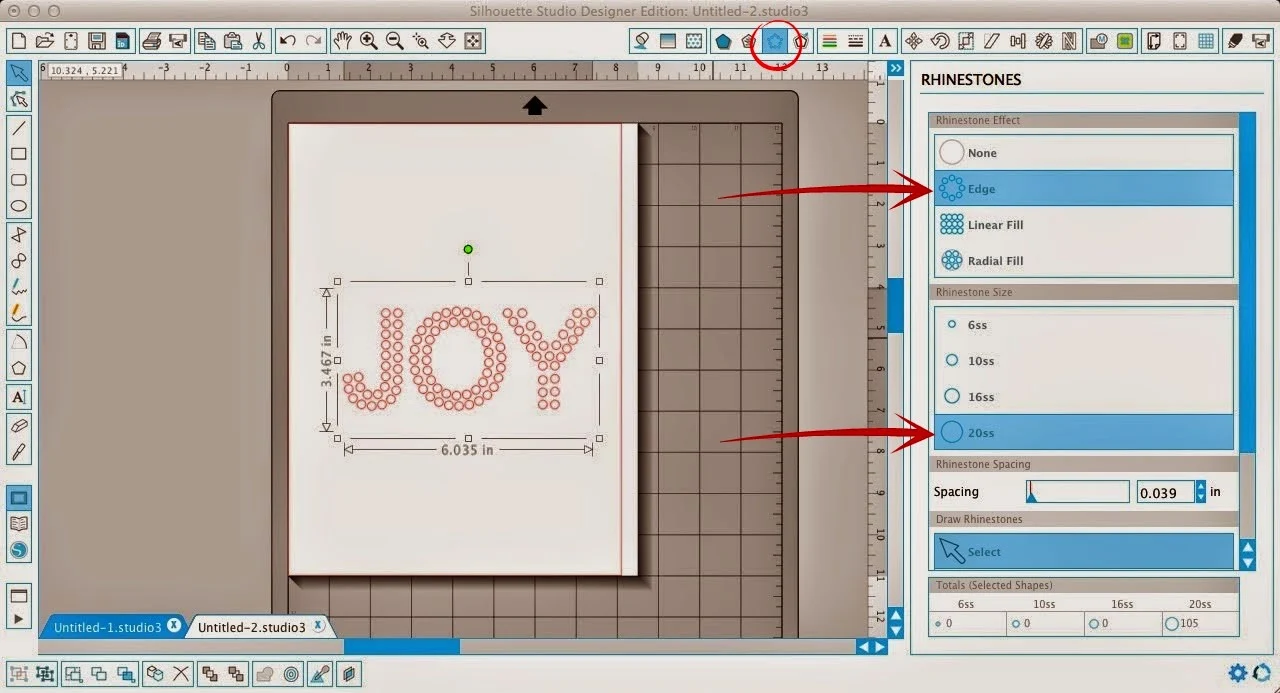Click the Rhinestones panel scrollbar
1280x693 pixels.
point(1246,282)
